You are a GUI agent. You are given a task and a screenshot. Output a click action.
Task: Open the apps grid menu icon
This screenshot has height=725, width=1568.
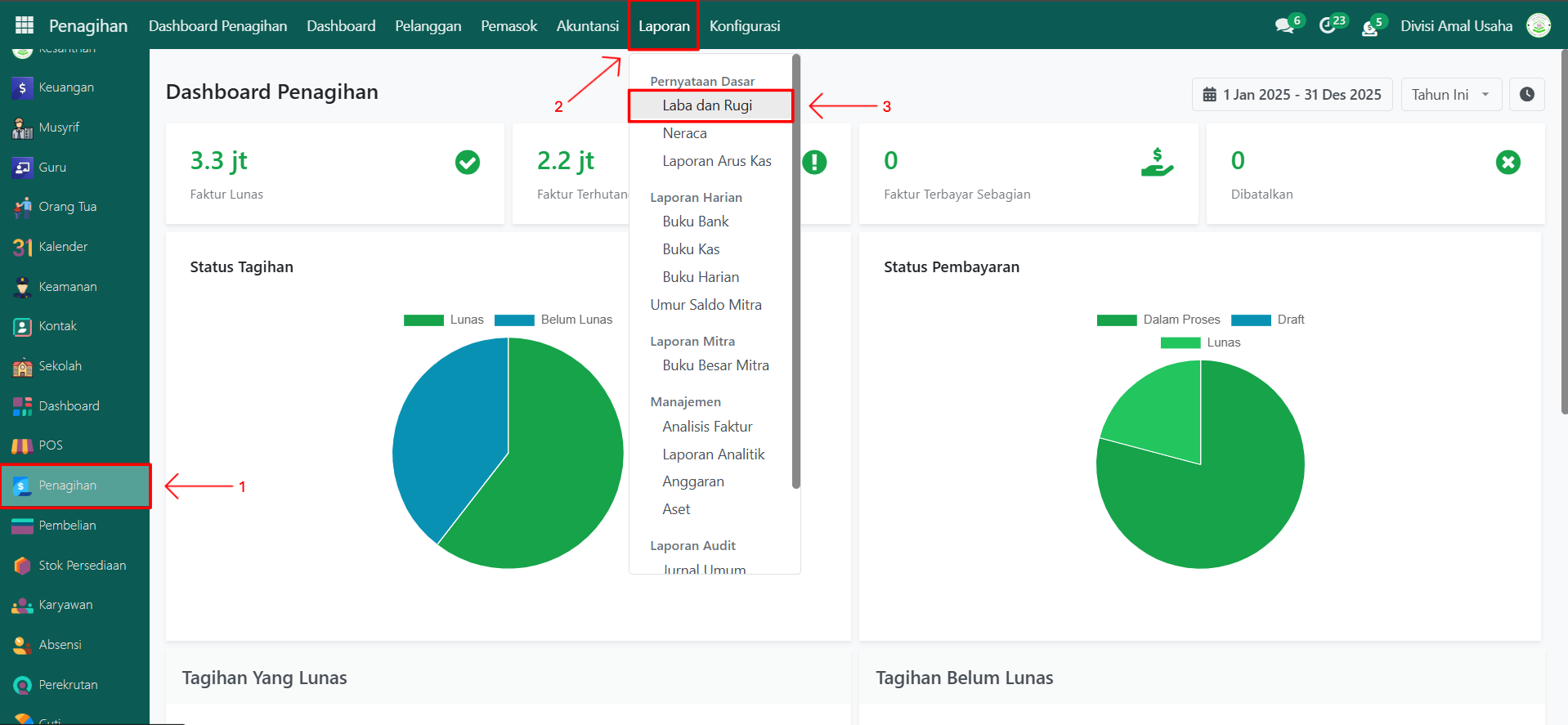(25, 25)
